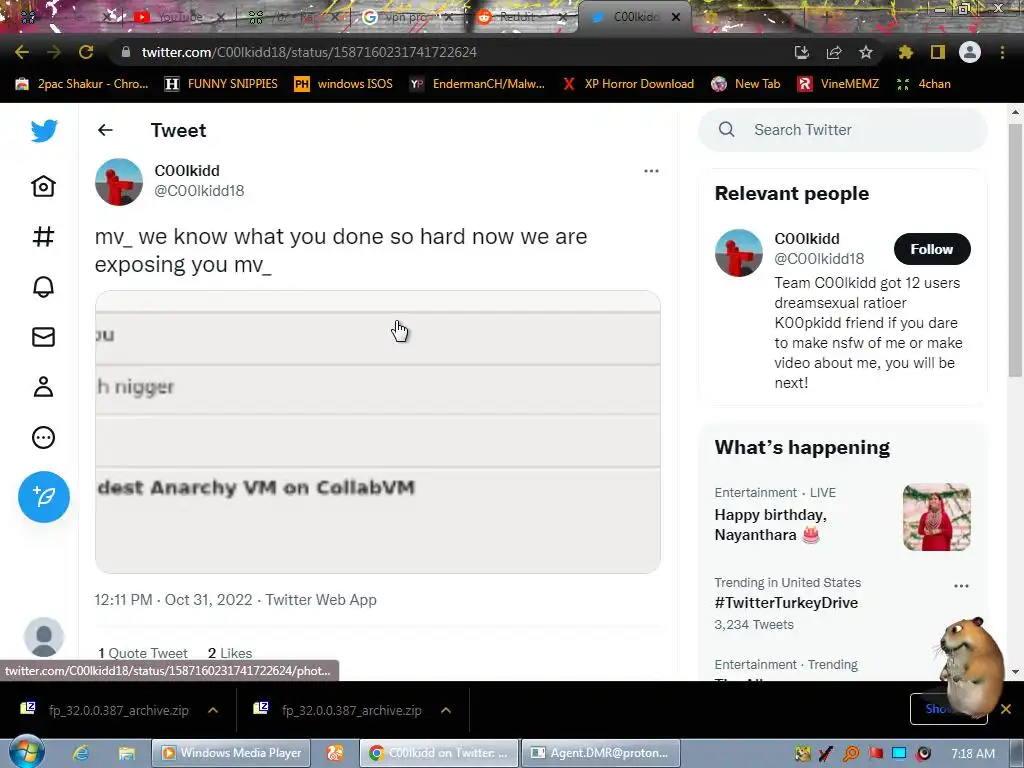The image size is (1024, 768).
Task: Open the @C00lkidd18 handle on the tweet
Action: pyautogui.click(x=199, y=191)
